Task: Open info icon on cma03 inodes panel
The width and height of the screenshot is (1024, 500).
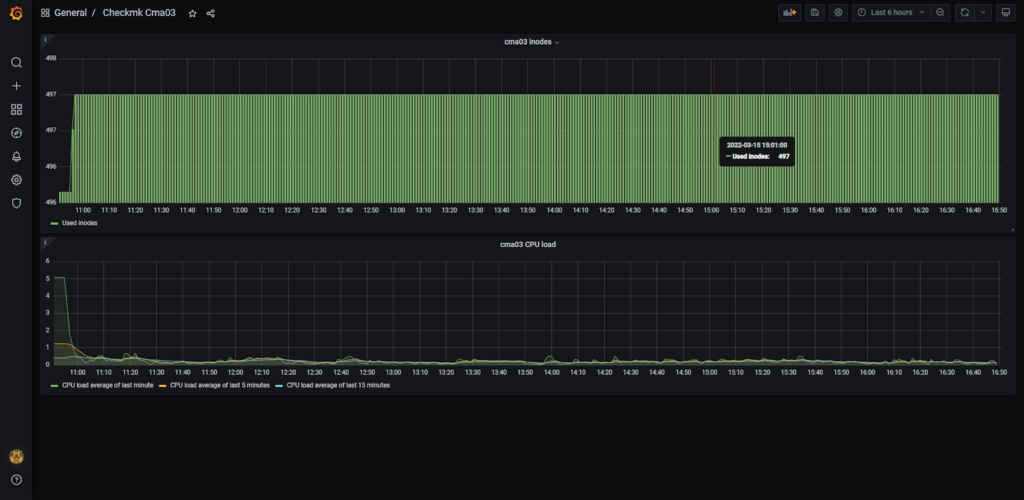Action: pos(45,40)
